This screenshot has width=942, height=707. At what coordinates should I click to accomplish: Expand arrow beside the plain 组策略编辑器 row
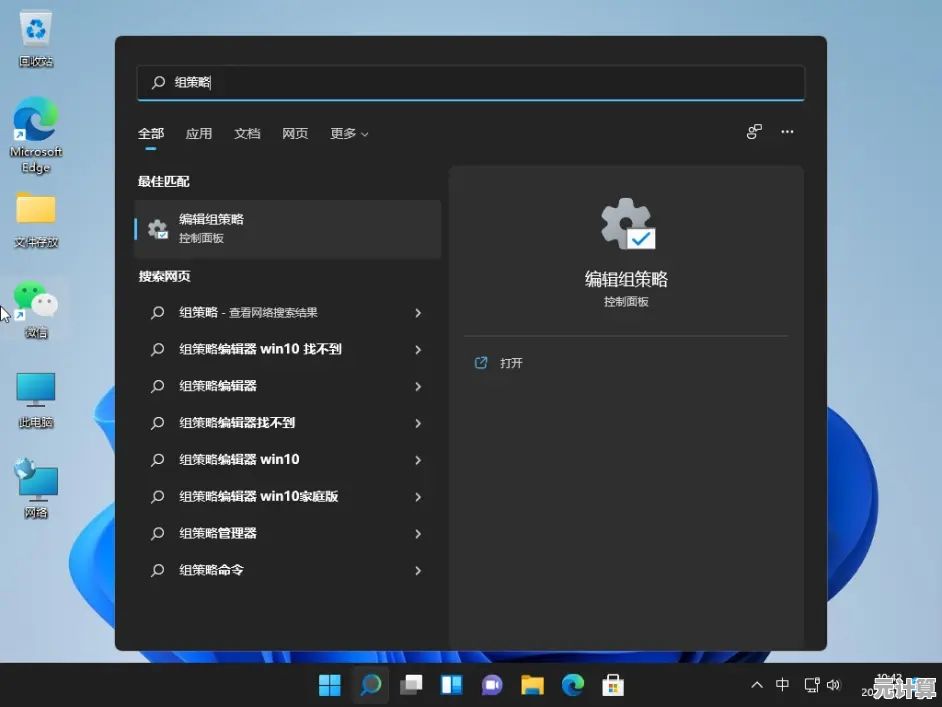[418, 386]
